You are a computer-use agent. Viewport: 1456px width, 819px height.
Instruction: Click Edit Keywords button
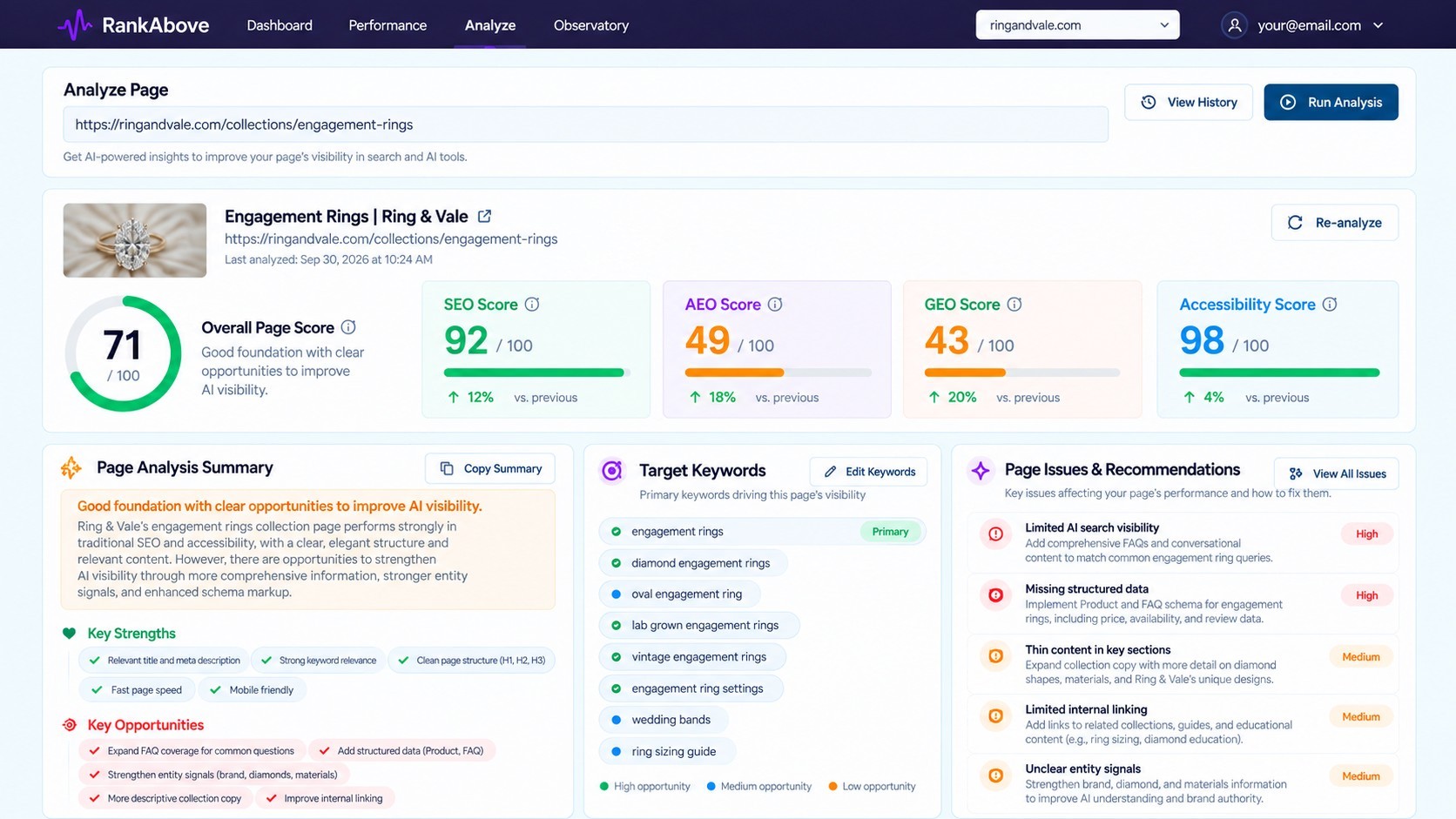[x=869, y=472]
